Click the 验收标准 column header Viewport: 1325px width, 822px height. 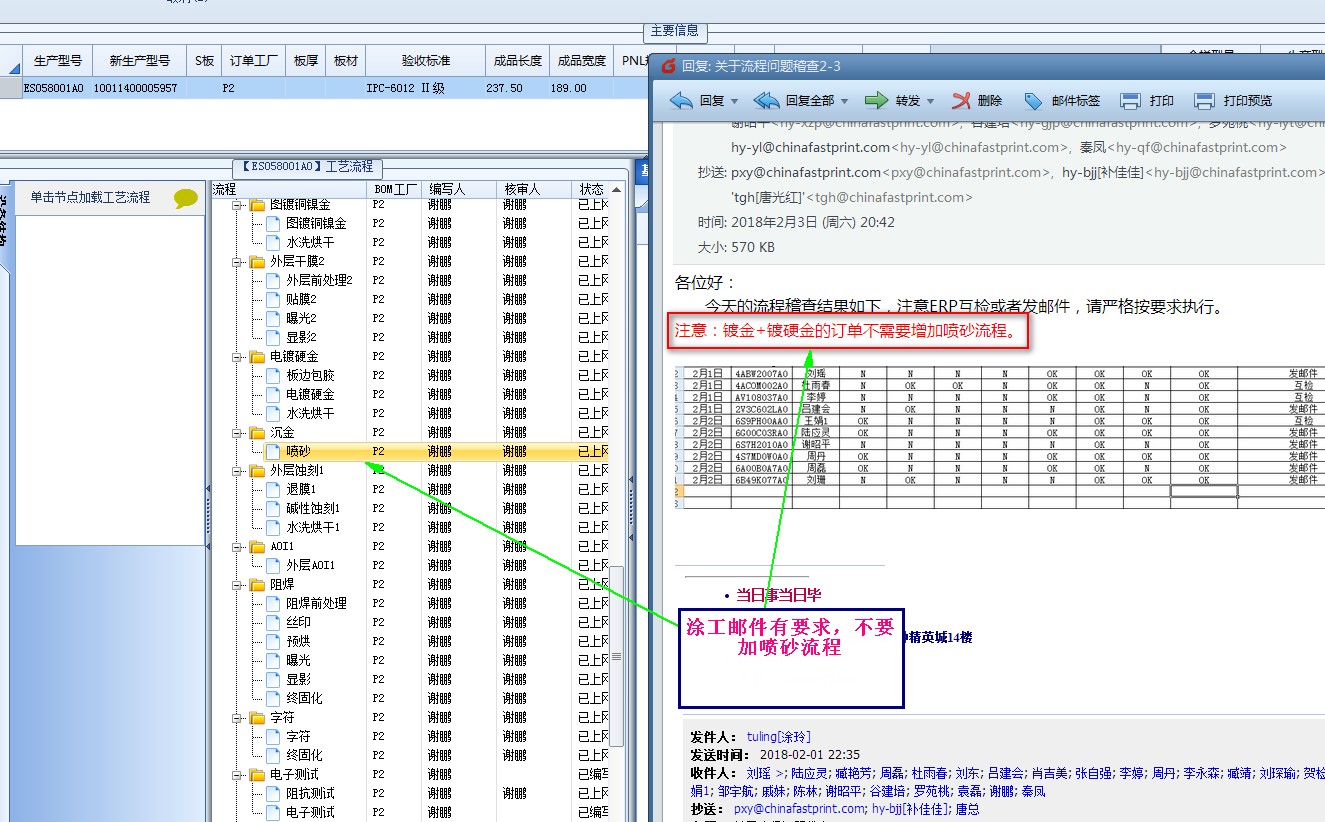[x=426, y=61]
